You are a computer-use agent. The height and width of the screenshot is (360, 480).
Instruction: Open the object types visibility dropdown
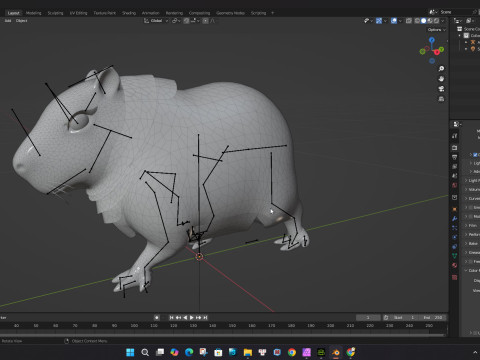click(368, 21)
